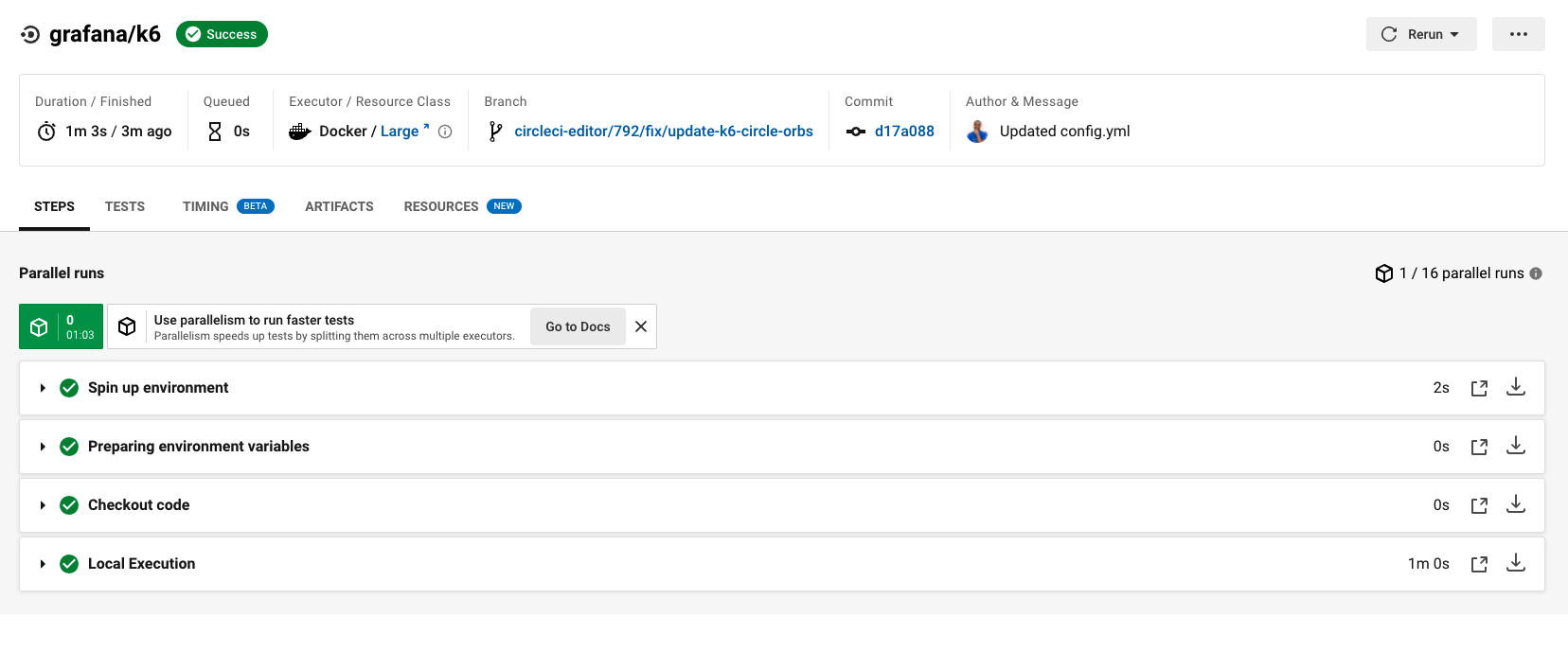
Task: Open Local Execution output in new tab
Action: click(1479, 564)
